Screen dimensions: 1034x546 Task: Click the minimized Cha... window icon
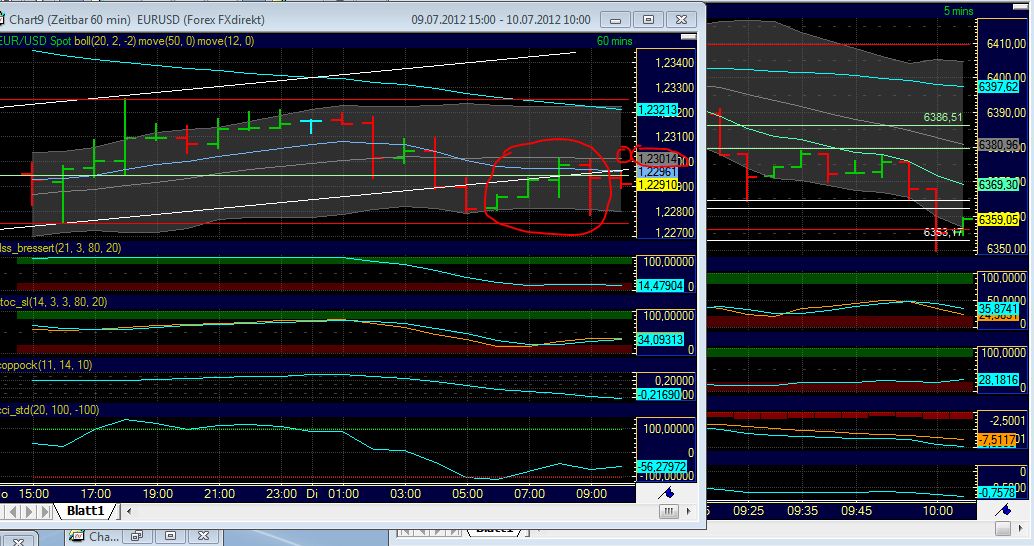tap(77, 536)
